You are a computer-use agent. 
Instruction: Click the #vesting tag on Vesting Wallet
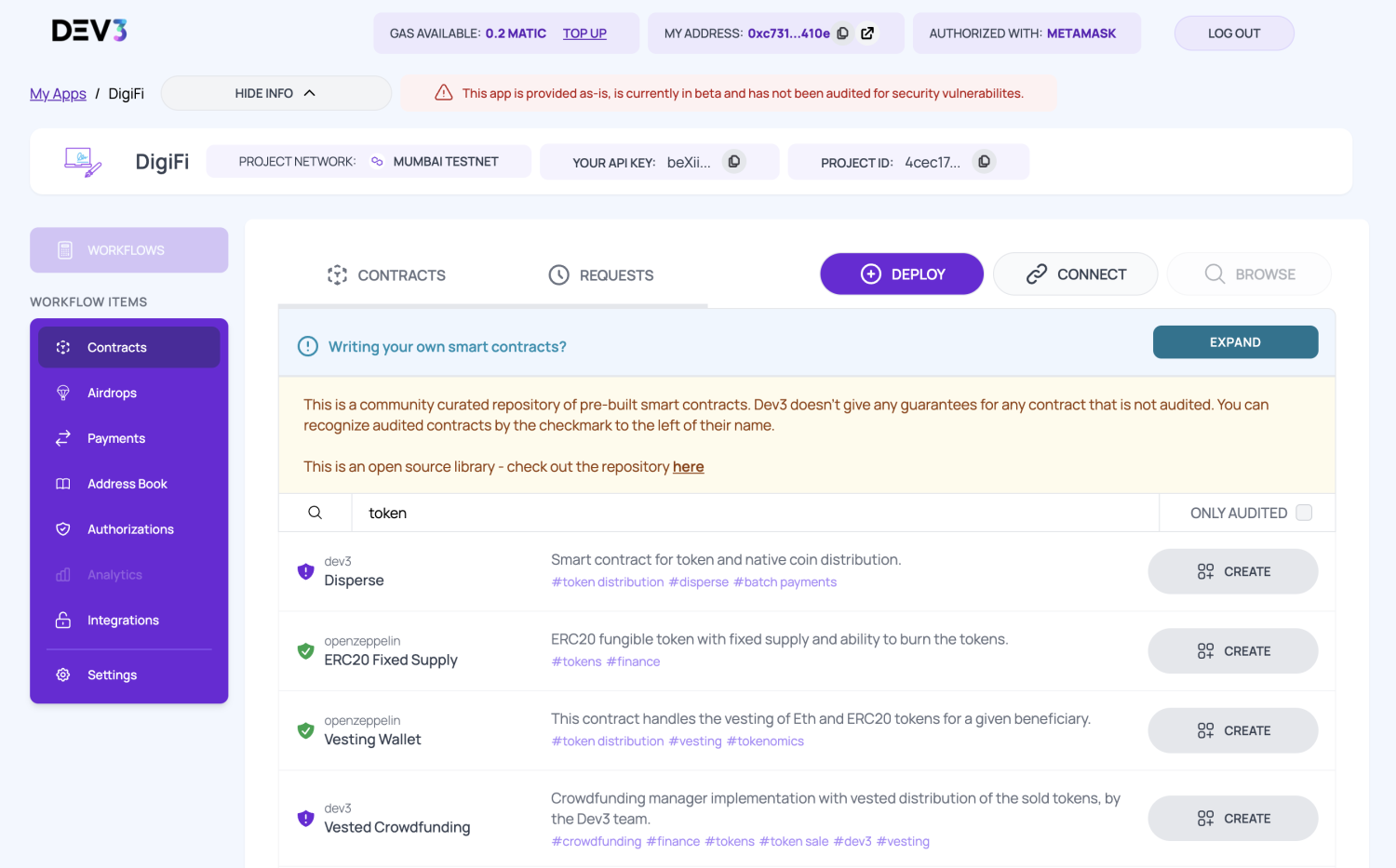tap(695, 741)
